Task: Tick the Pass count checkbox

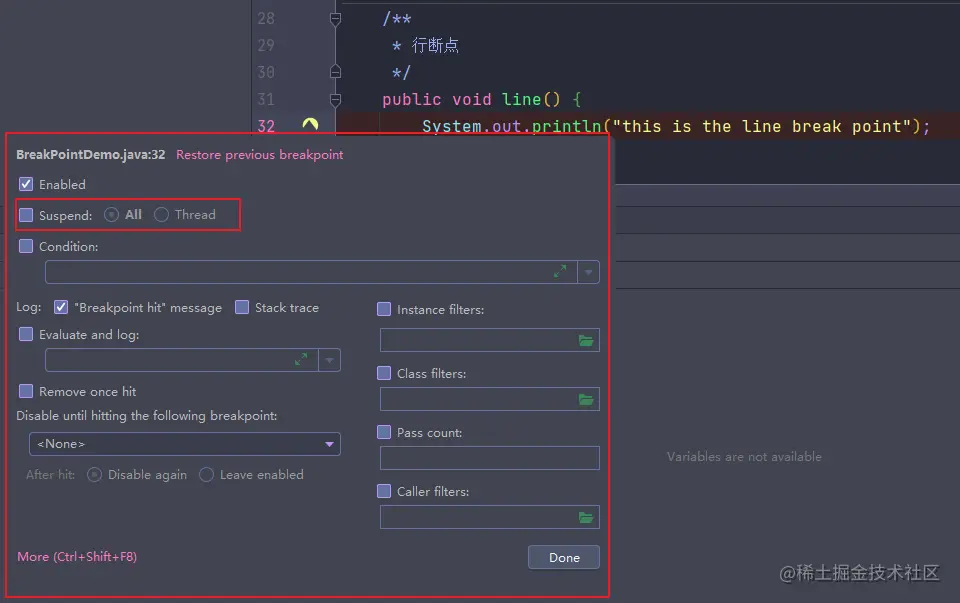Action: [384, 432]
